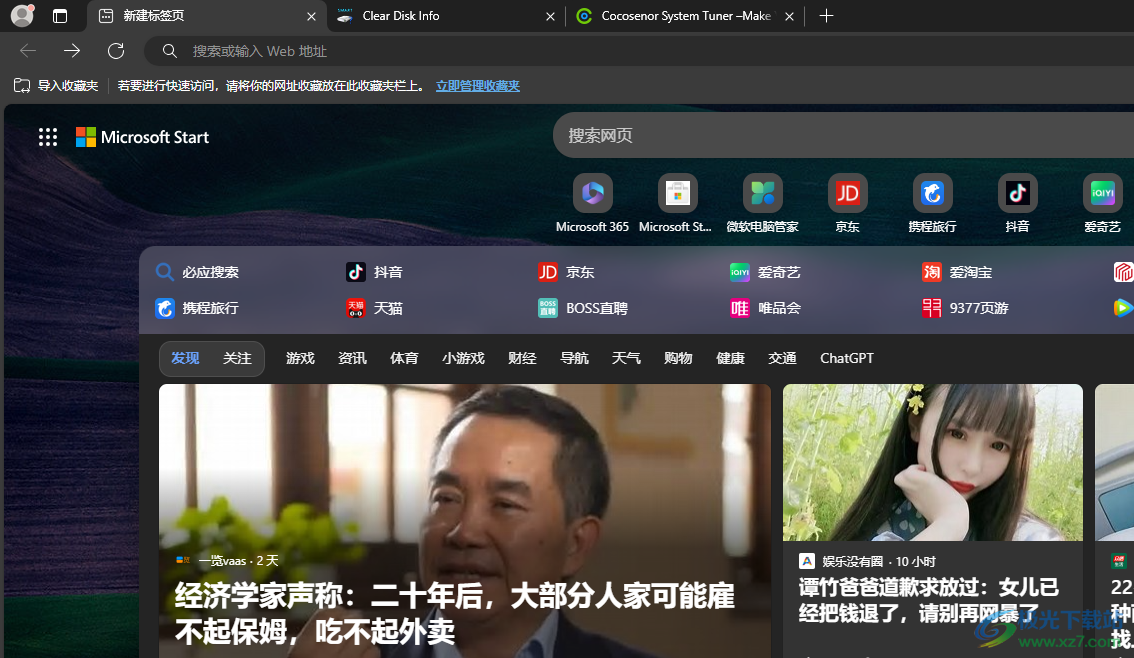Reload the current page
The height and width of the screenshot is (658, 1134).
(x=116, y=51)
